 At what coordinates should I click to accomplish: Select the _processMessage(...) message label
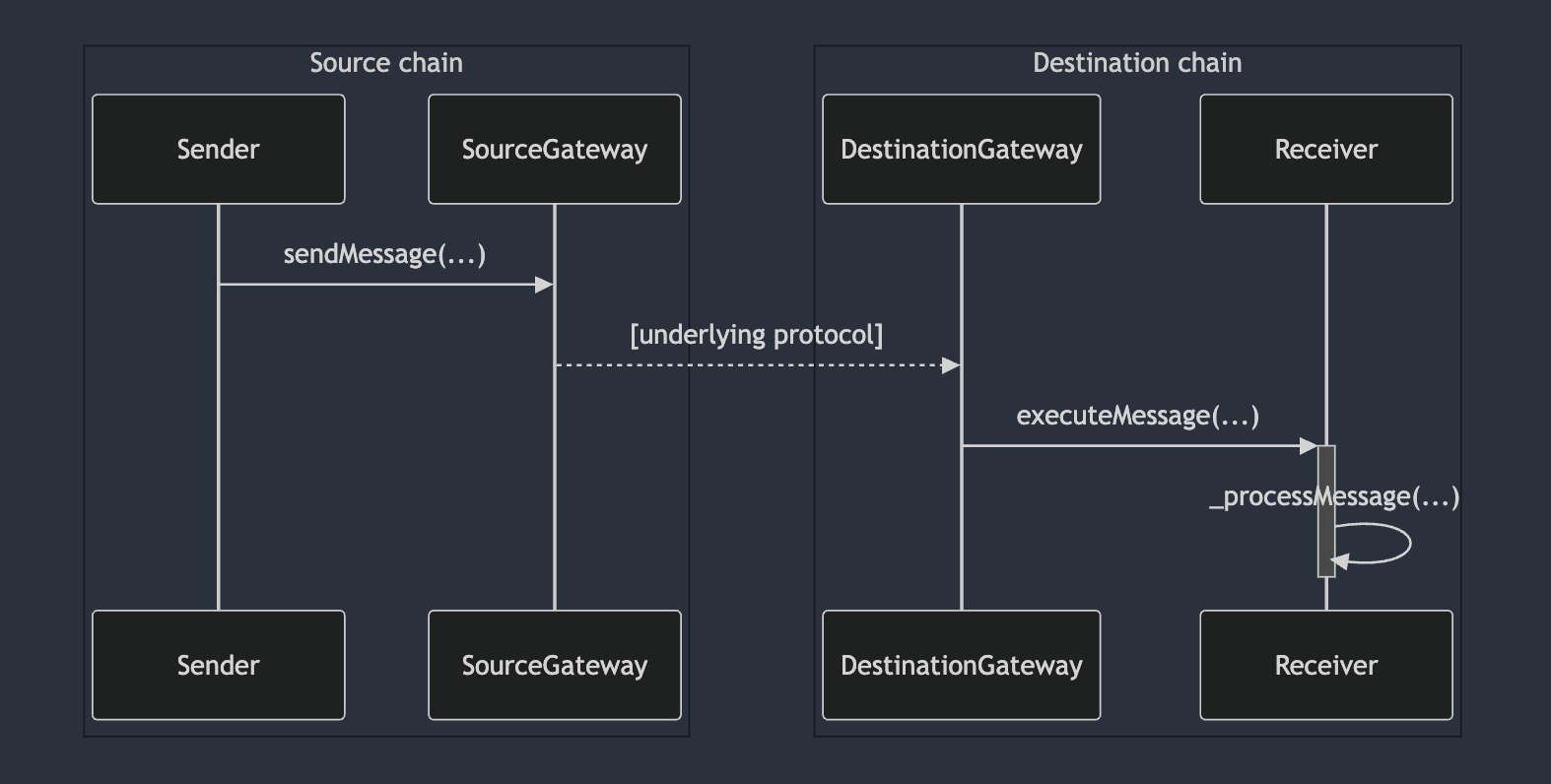(x=1334, y=496)
